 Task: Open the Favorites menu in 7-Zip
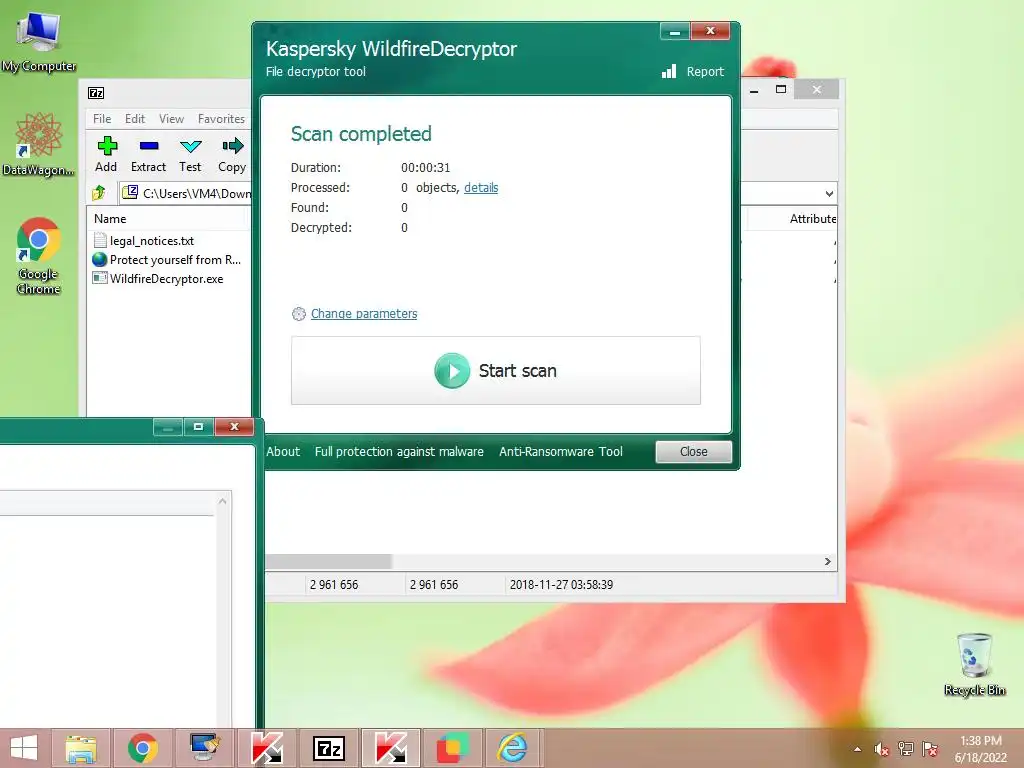(x=221, y=119)
